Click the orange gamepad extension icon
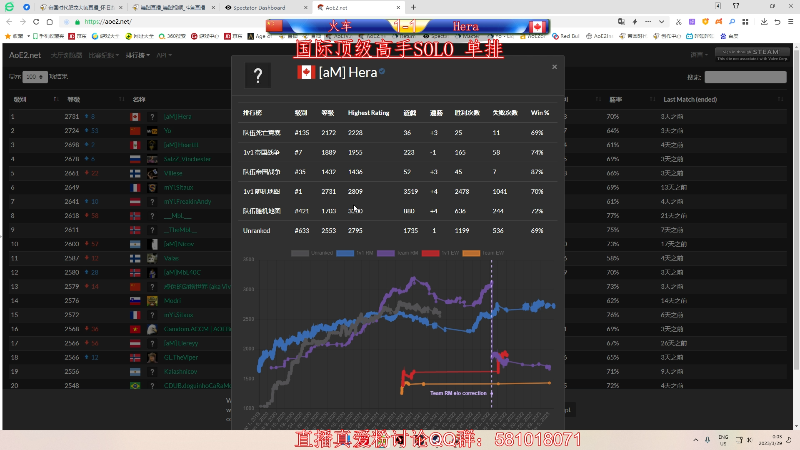 pyautogui.click(x=719, y=22)
